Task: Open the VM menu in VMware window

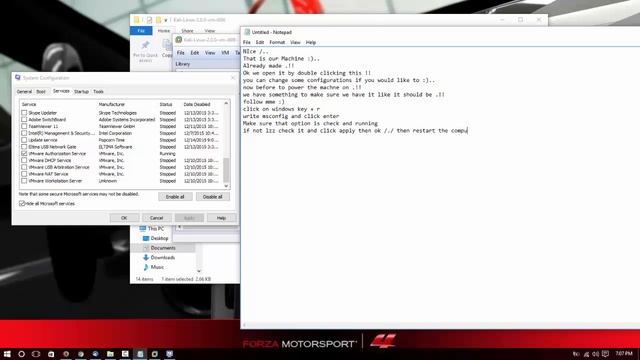Action: (225, 53)
